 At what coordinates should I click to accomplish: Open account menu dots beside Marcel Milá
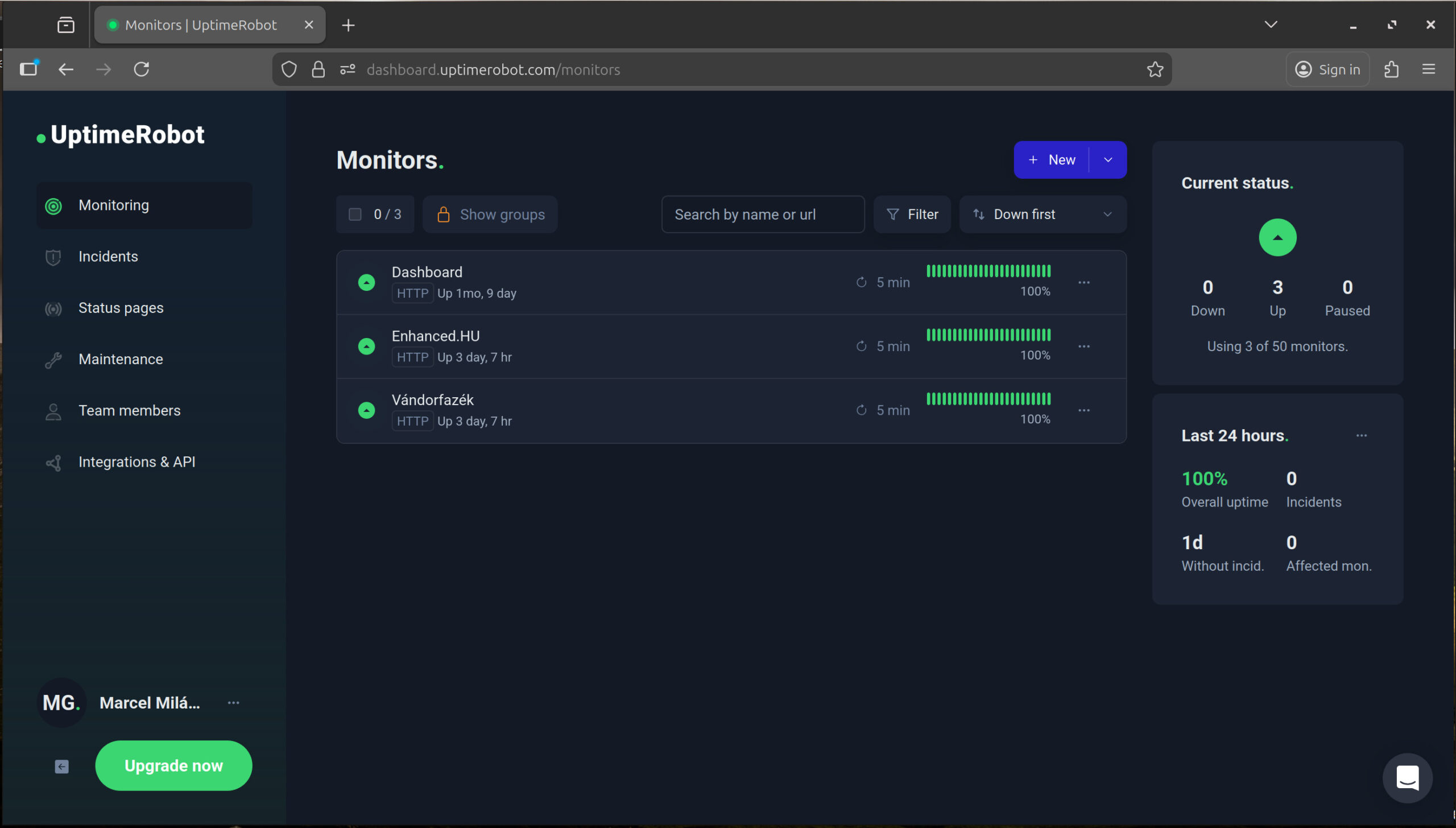(233, 703)
